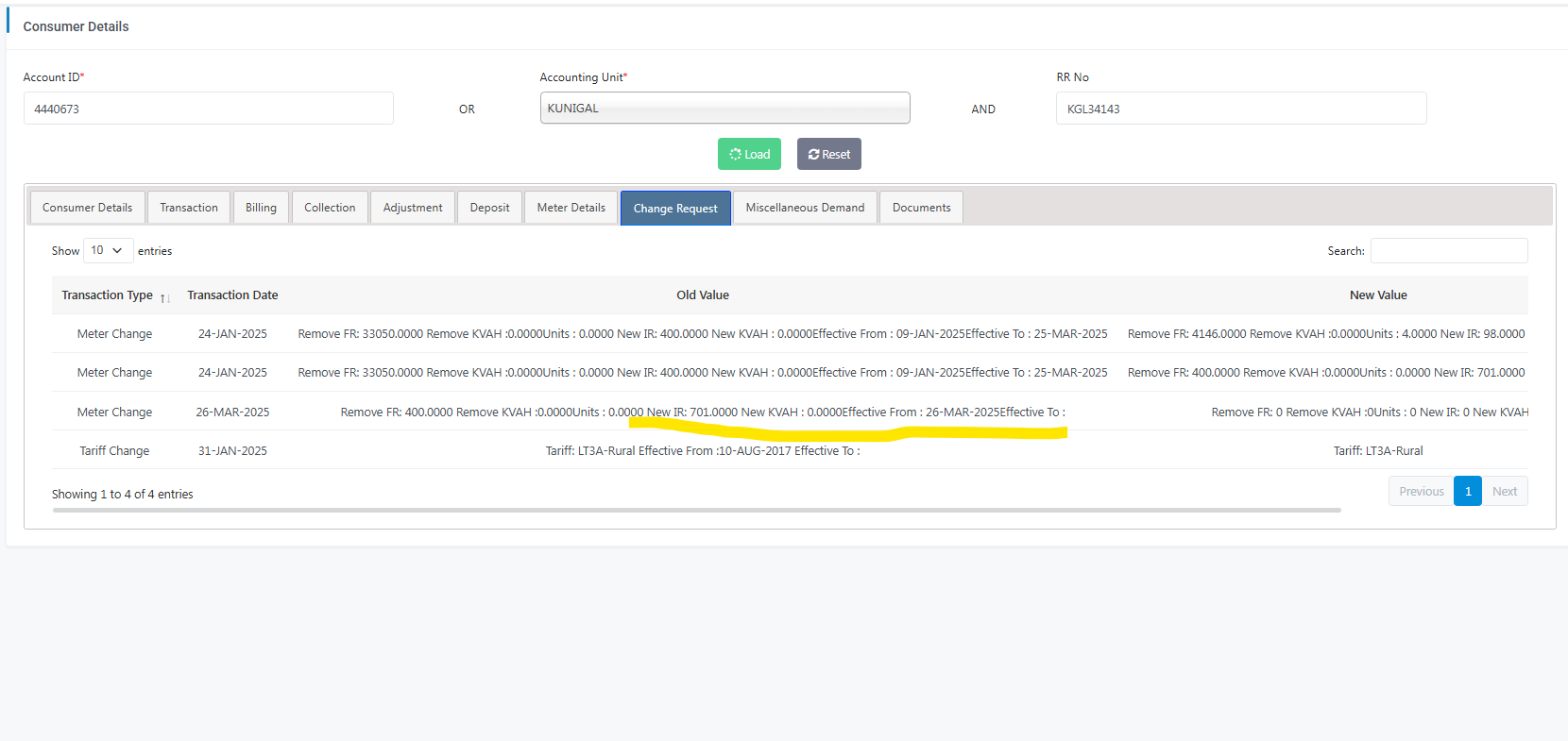The width and height of the screenshot is (1568, 741).
Task: Click the Old Value column header
Action: (x=703, y=295)
